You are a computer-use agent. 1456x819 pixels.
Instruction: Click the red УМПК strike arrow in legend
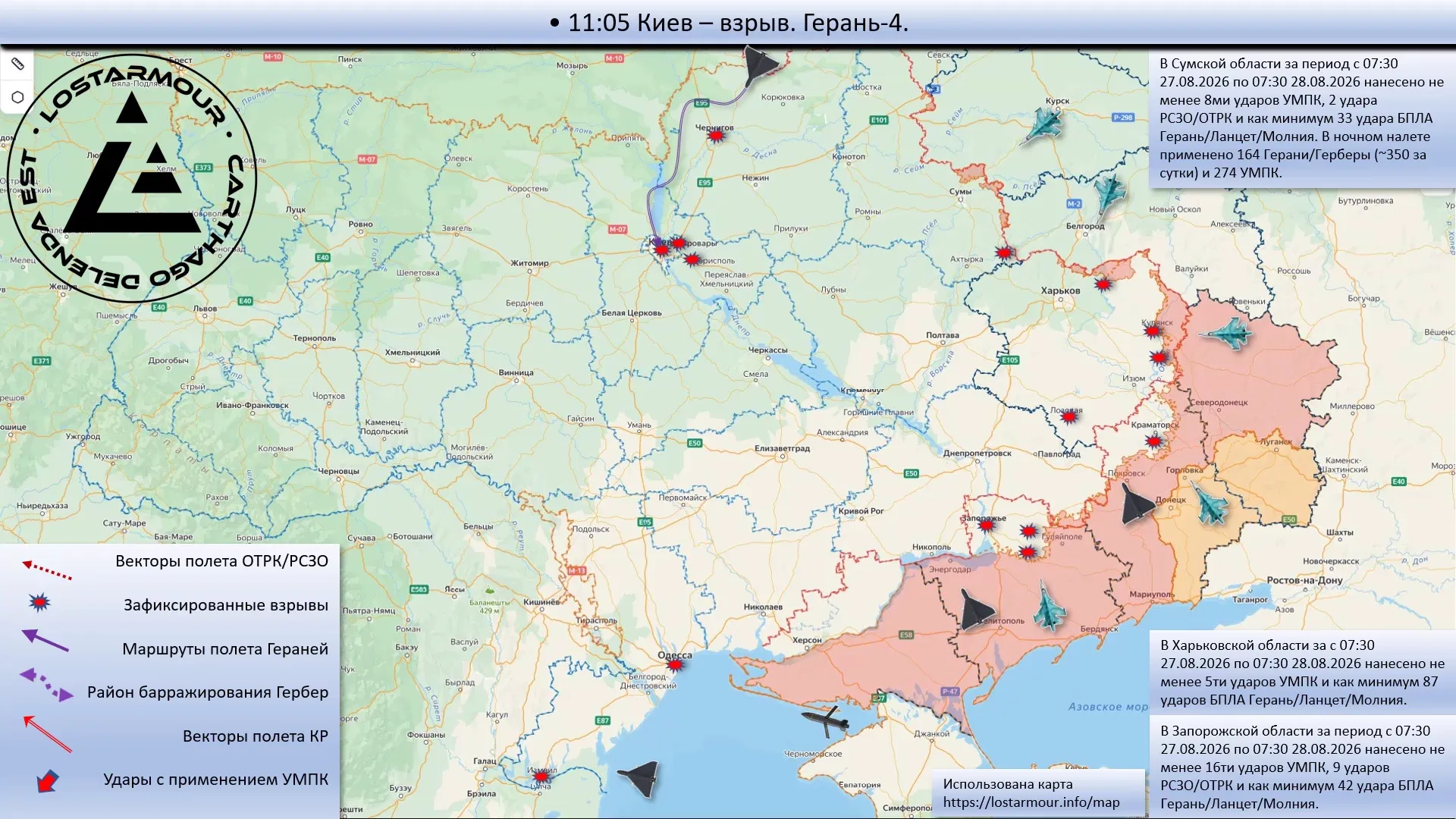pyautogui.click(x=47, y=781)
